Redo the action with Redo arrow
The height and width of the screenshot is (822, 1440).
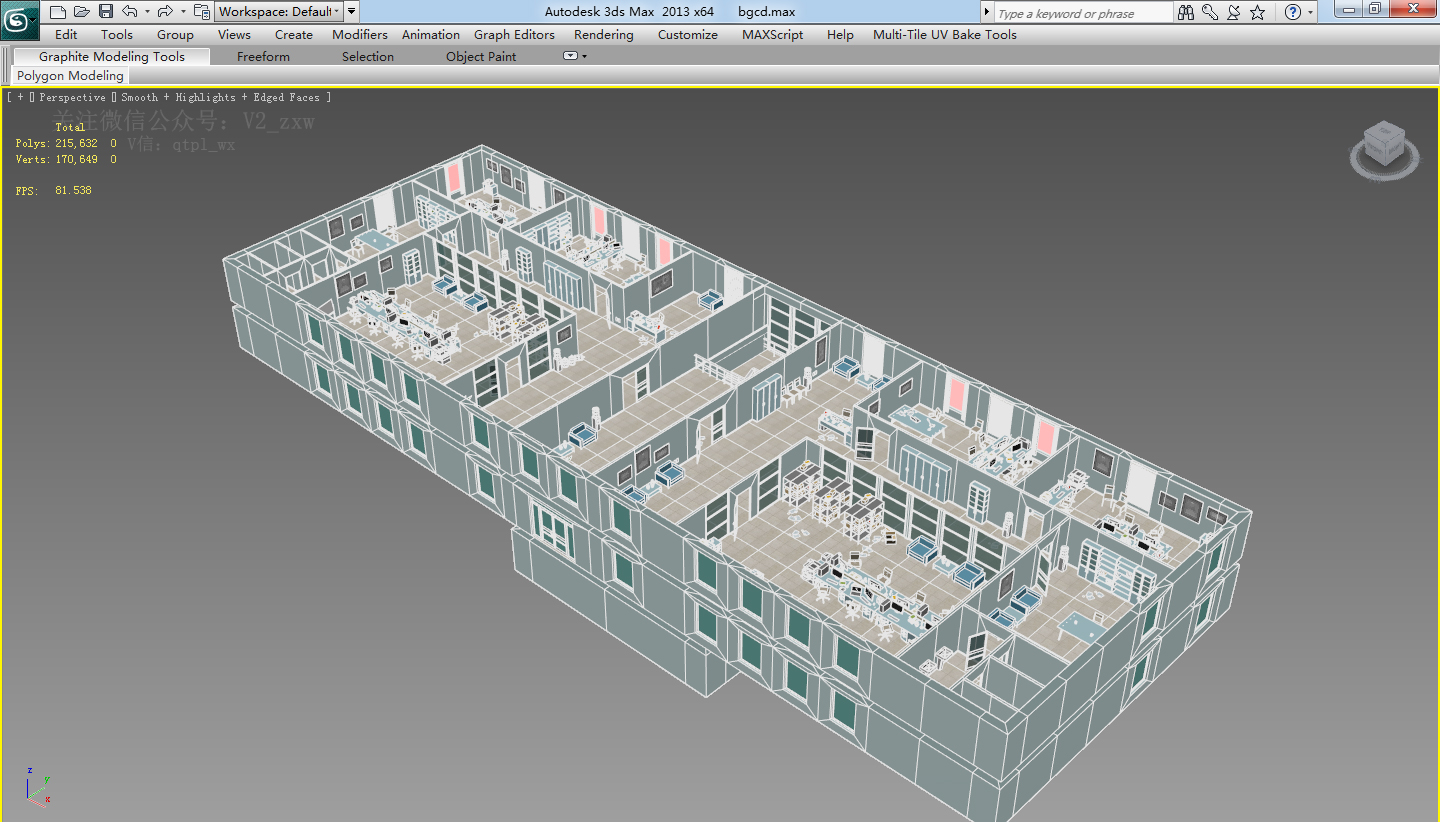pyautogui.click(x=166, y=12)
